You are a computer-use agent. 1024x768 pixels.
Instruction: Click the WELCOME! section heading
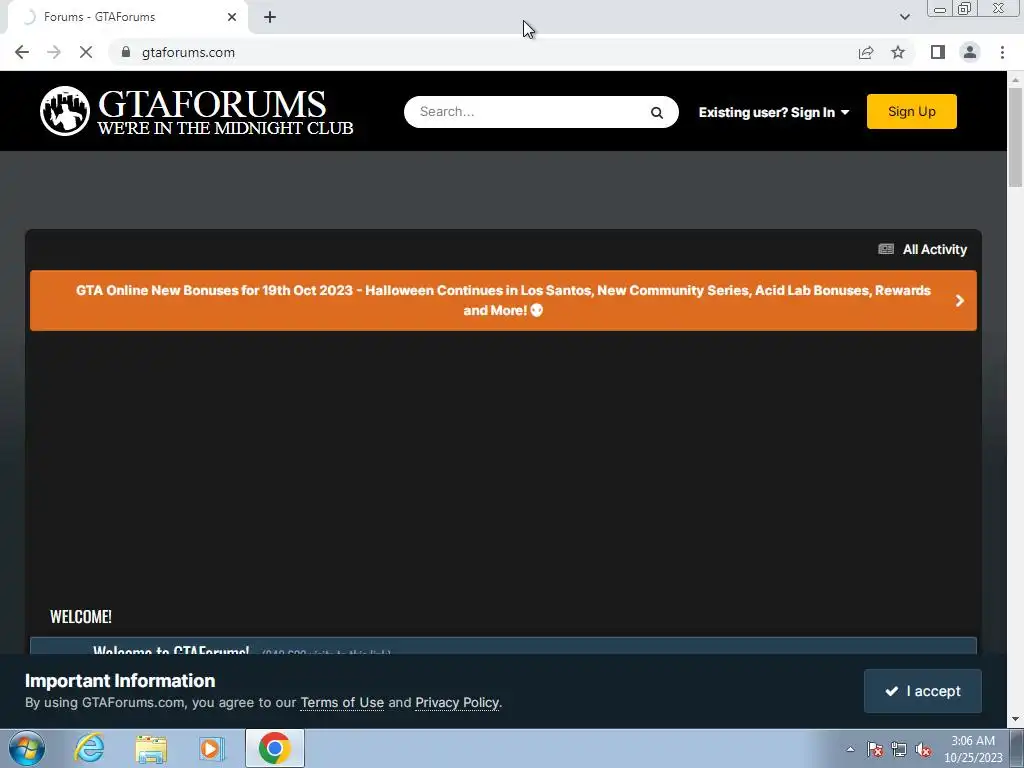(81, 616)
